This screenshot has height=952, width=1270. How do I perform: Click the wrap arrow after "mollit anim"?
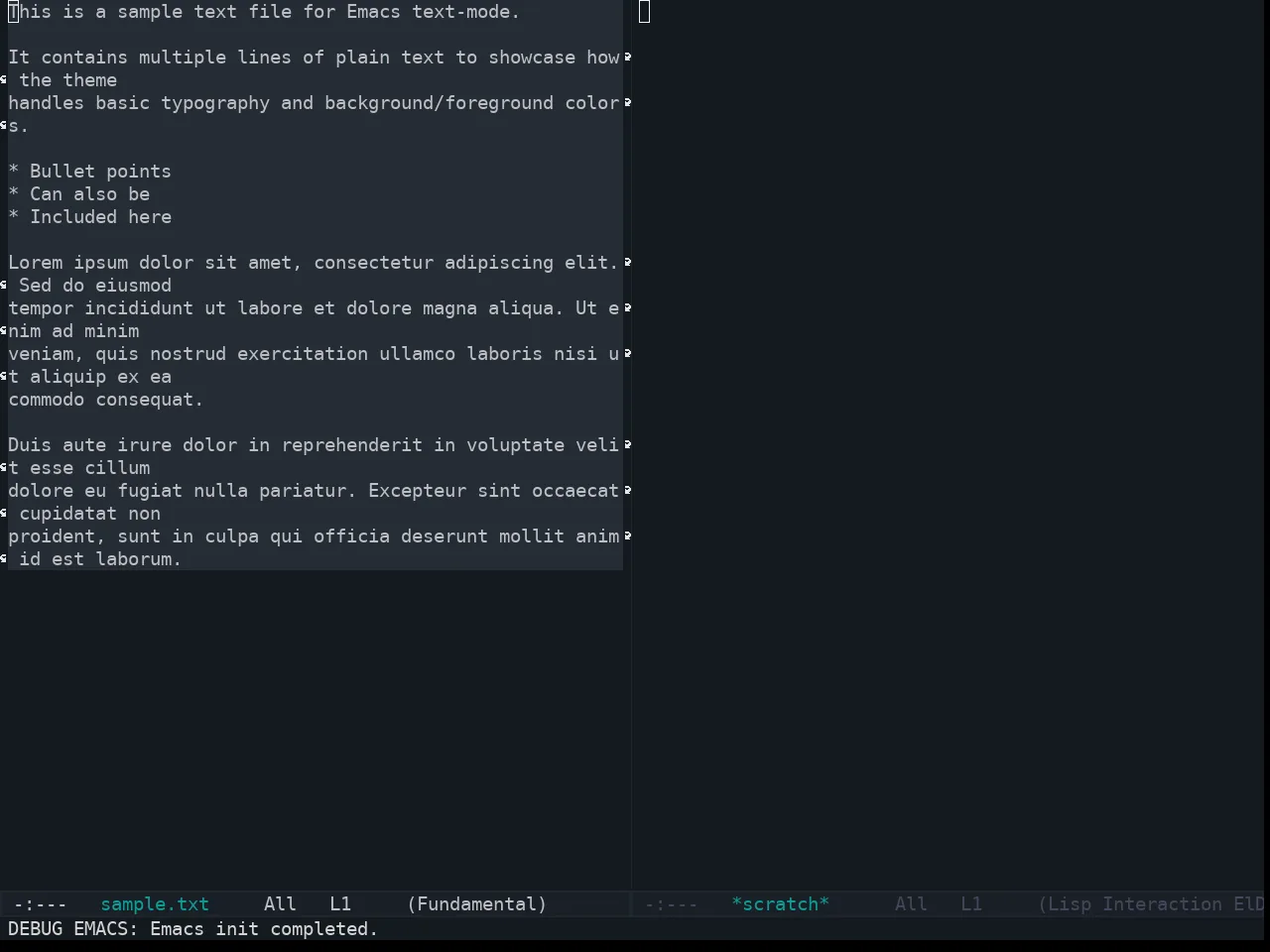point(627,536)
